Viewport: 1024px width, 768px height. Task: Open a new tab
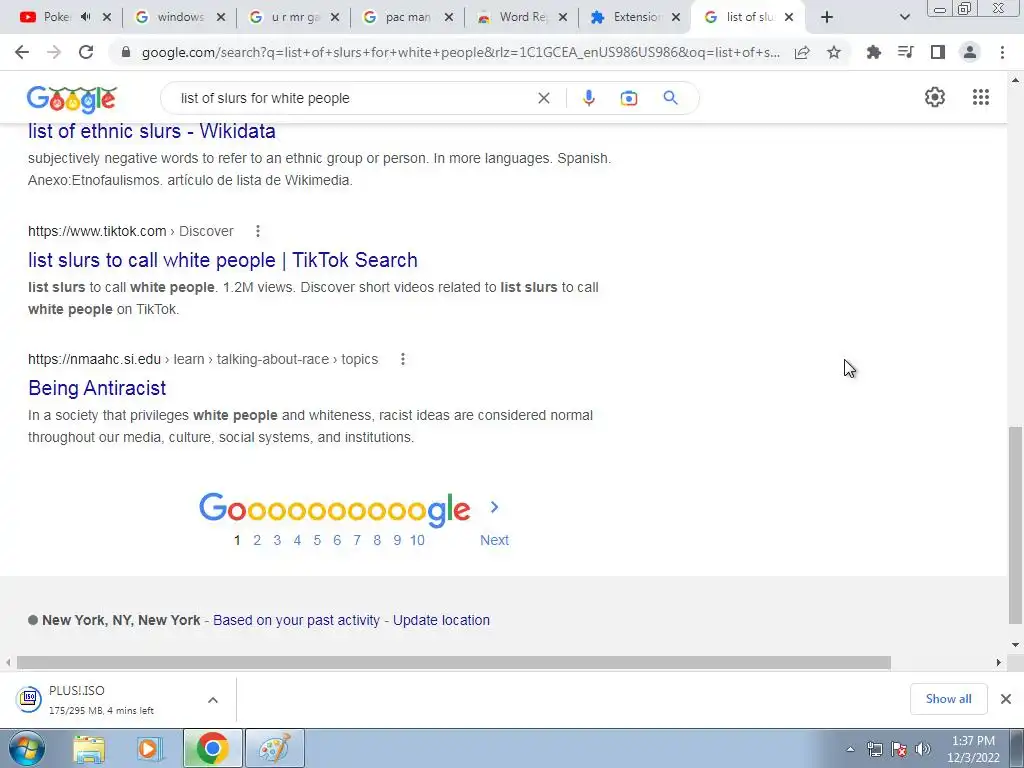(827, 17)
